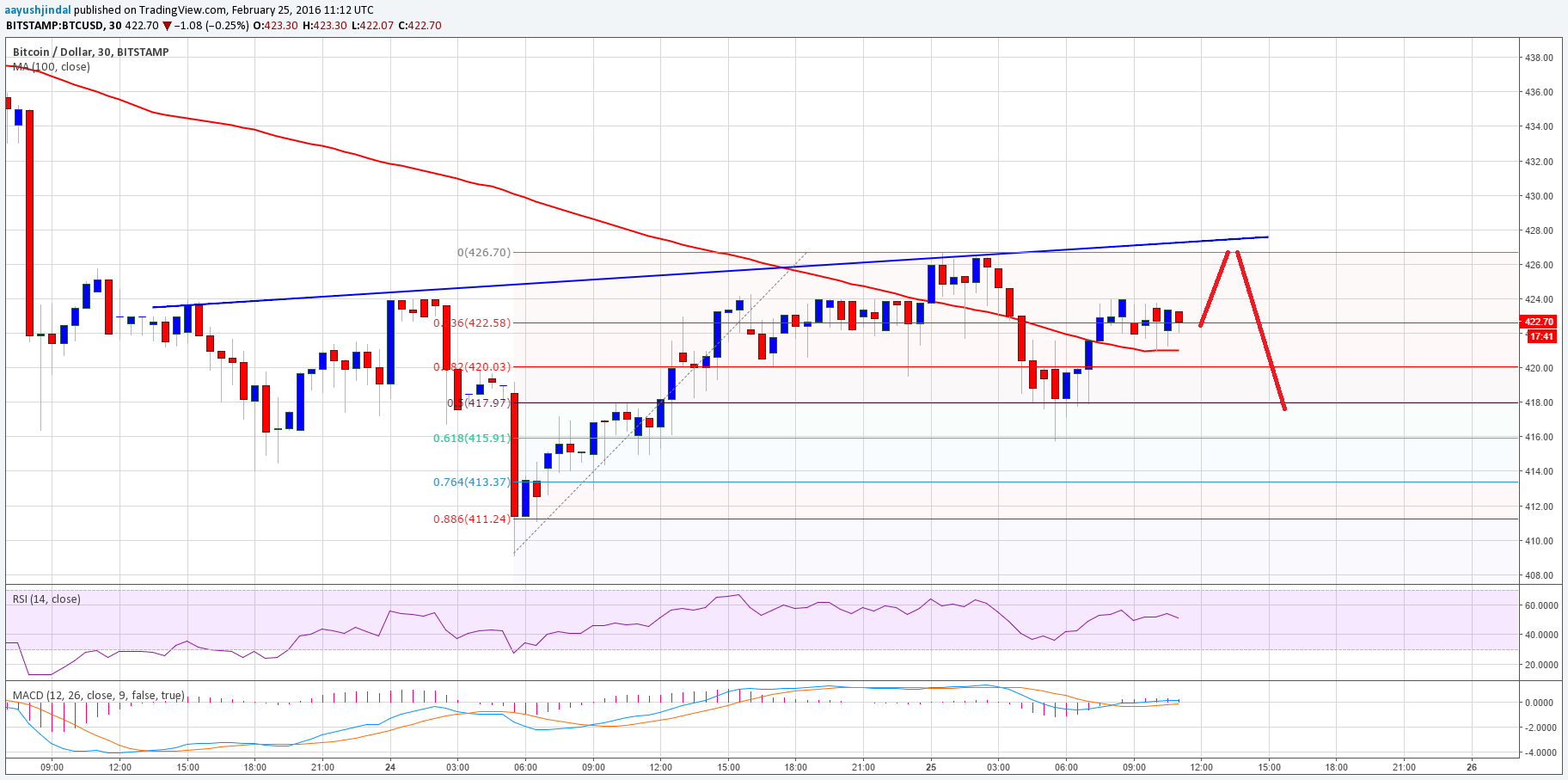Click the 0.5(417.97) Fibonacci level label

coord(479,403)
